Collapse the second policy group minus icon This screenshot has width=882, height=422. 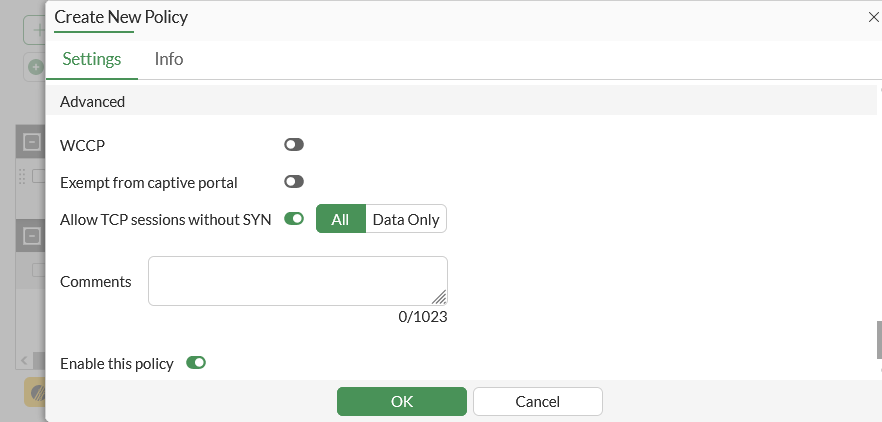coord(31,237)
